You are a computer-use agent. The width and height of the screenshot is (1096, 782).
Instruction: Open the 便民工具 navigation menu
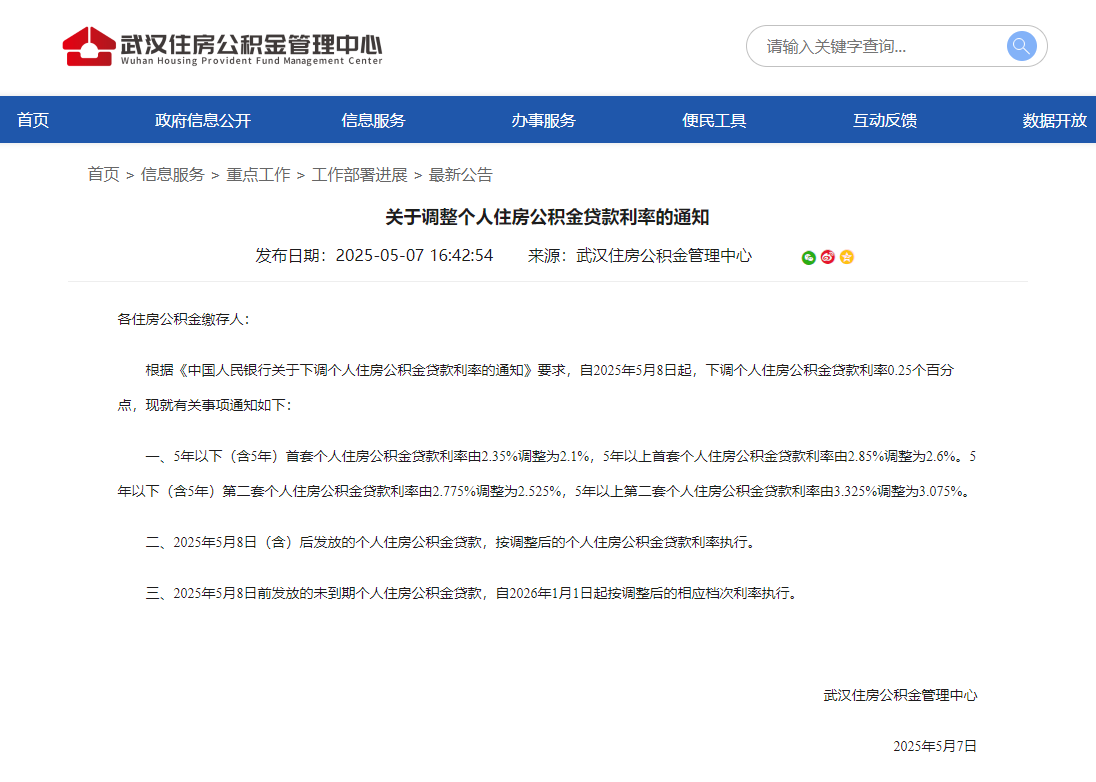click(714, 120)
